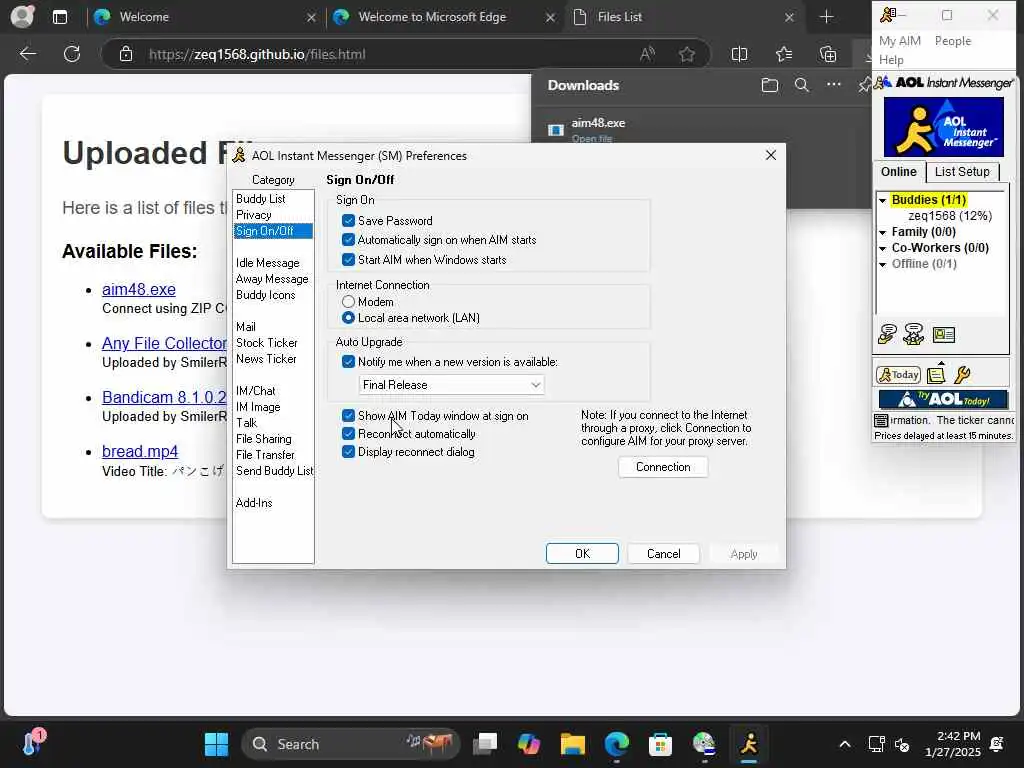Open folder icon in Edge Downloads panel
Image resolution: width=1024 pixels, height=768 pixels.
770,85
